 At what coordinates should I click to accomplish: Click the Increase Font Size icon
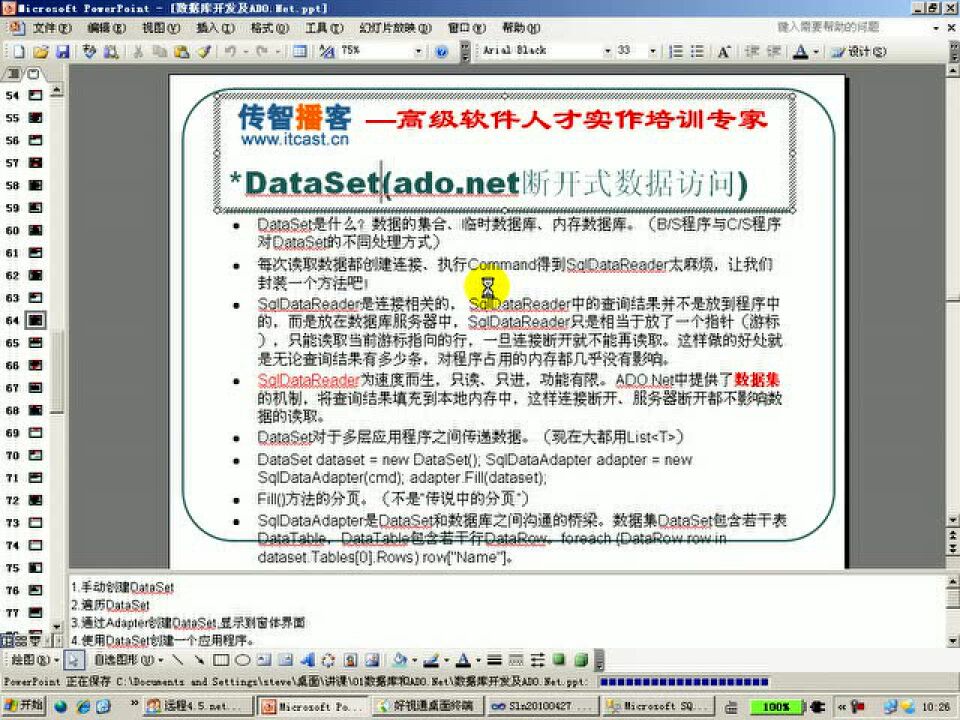click(x=724, y=51)
